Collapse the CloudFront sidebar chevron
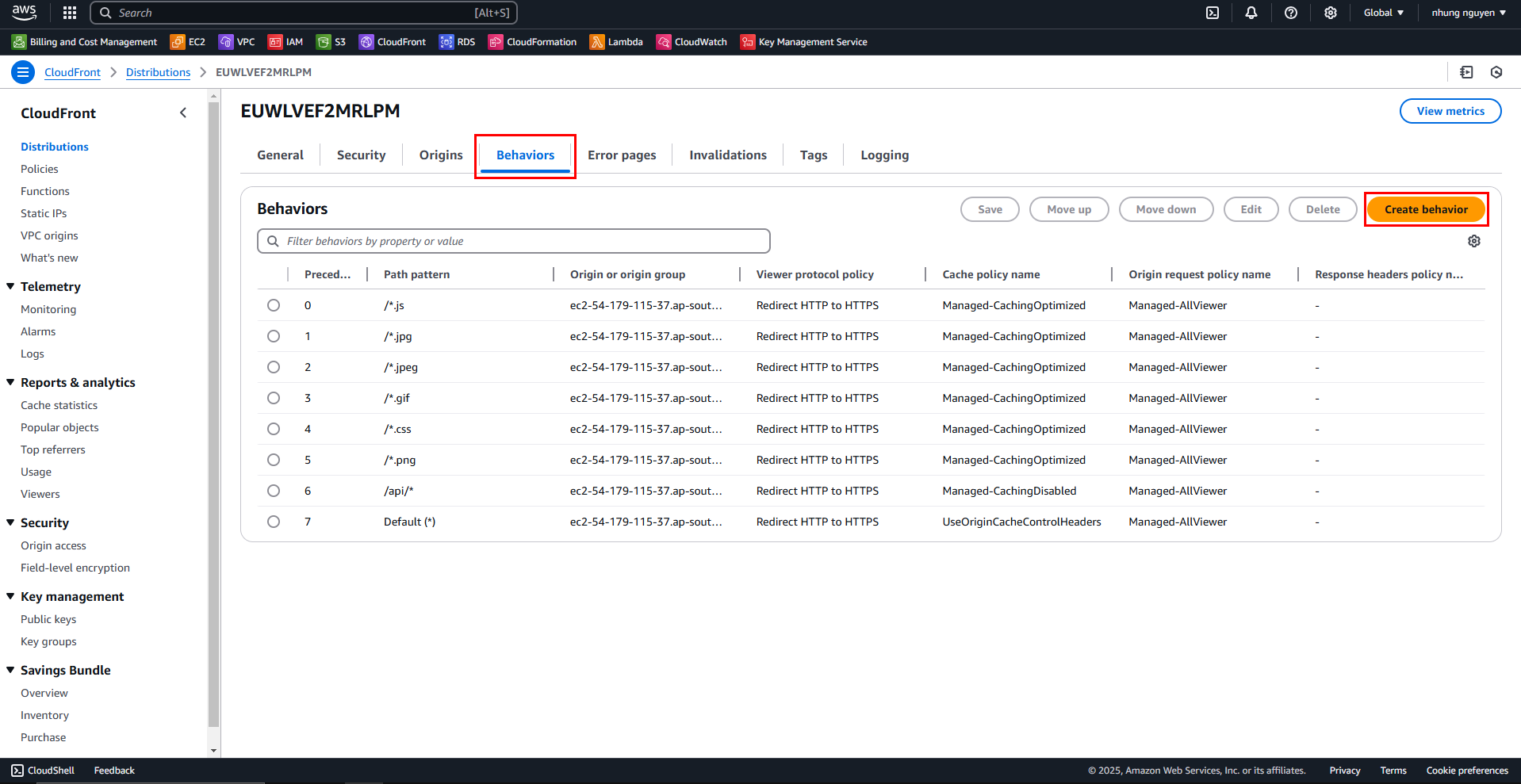This screenshot has width=1521, height=784. coord(183,113)
